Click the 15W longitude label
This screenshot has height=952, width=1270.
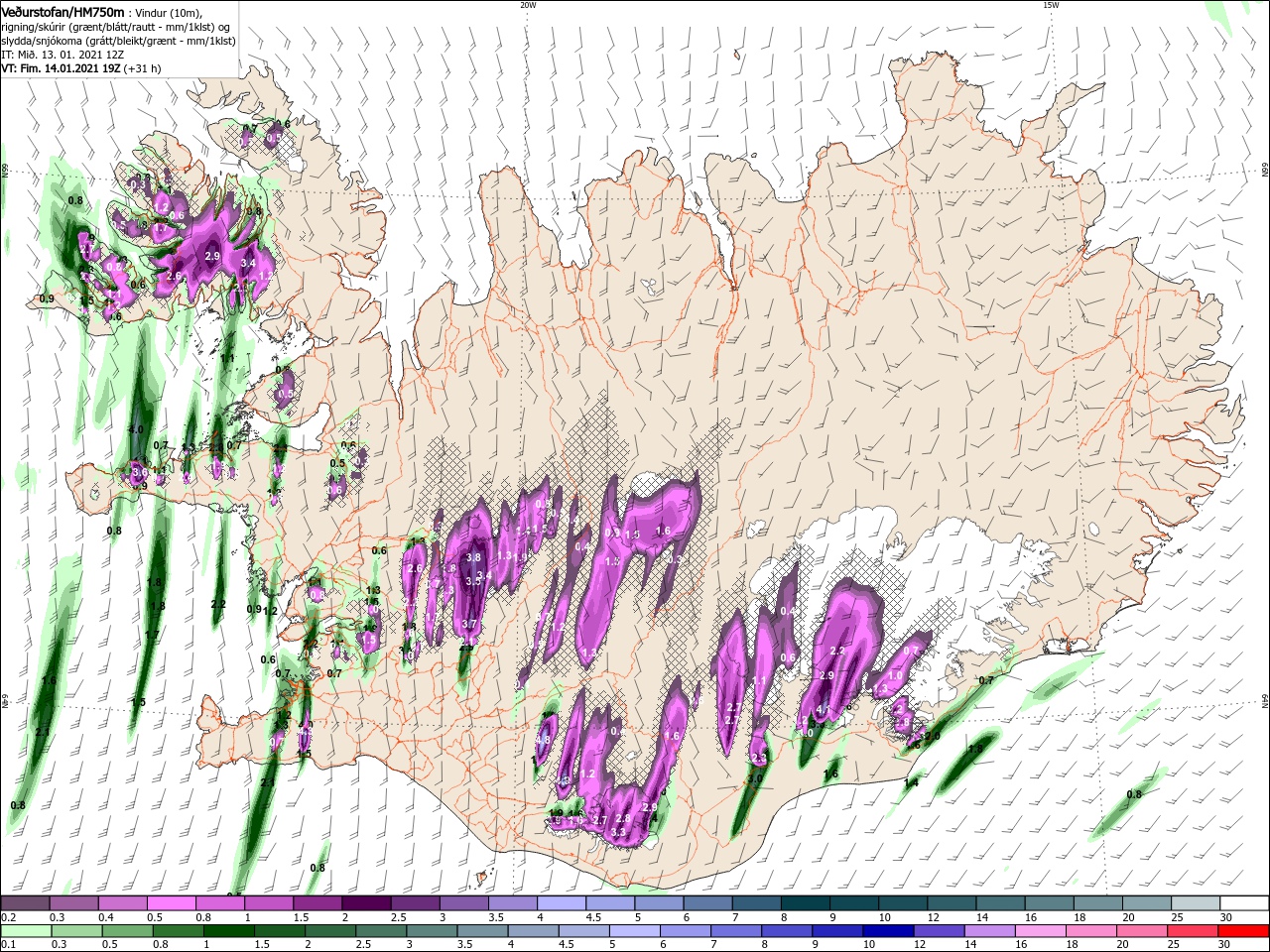click(1051, 5)
